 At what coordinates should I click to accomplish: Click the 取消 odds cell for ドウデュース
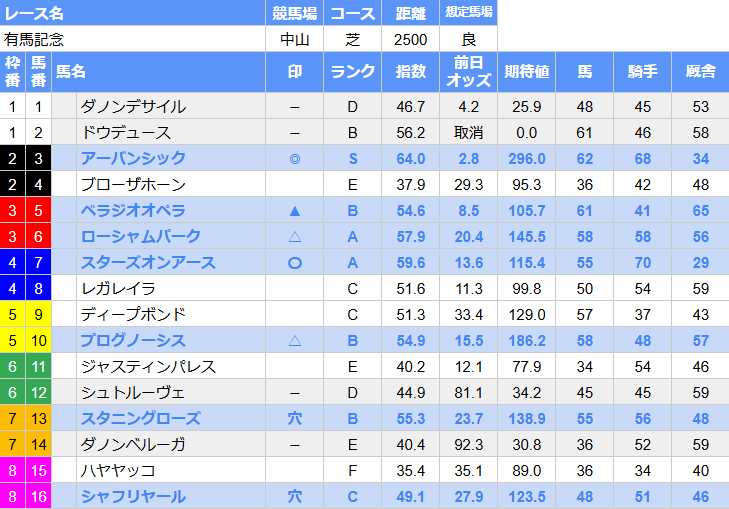point(468,133)
